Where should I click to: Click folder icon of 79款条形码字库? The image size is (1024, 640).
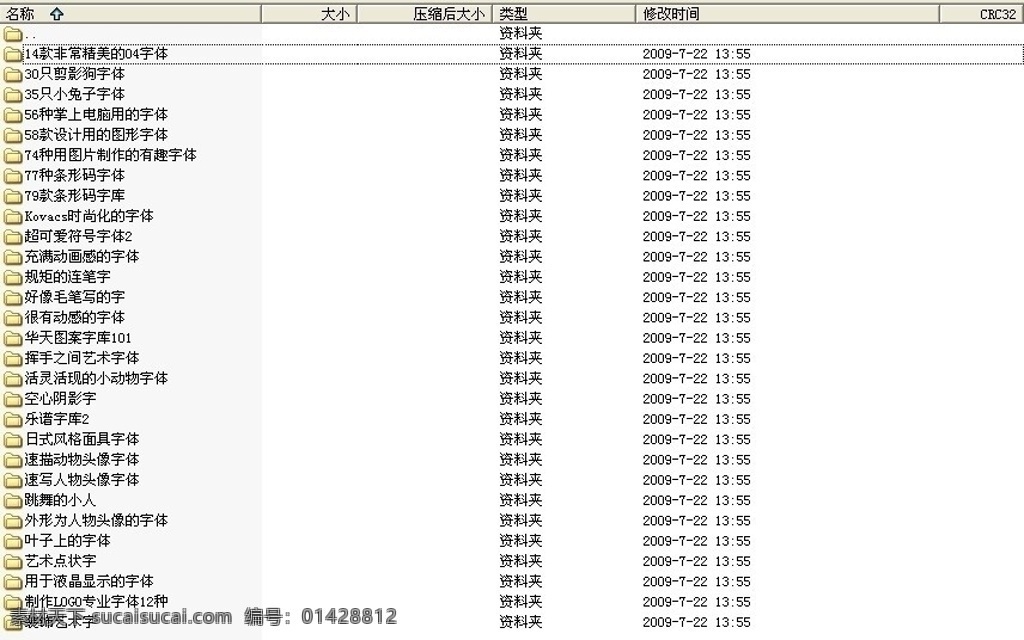pos(12,196)
